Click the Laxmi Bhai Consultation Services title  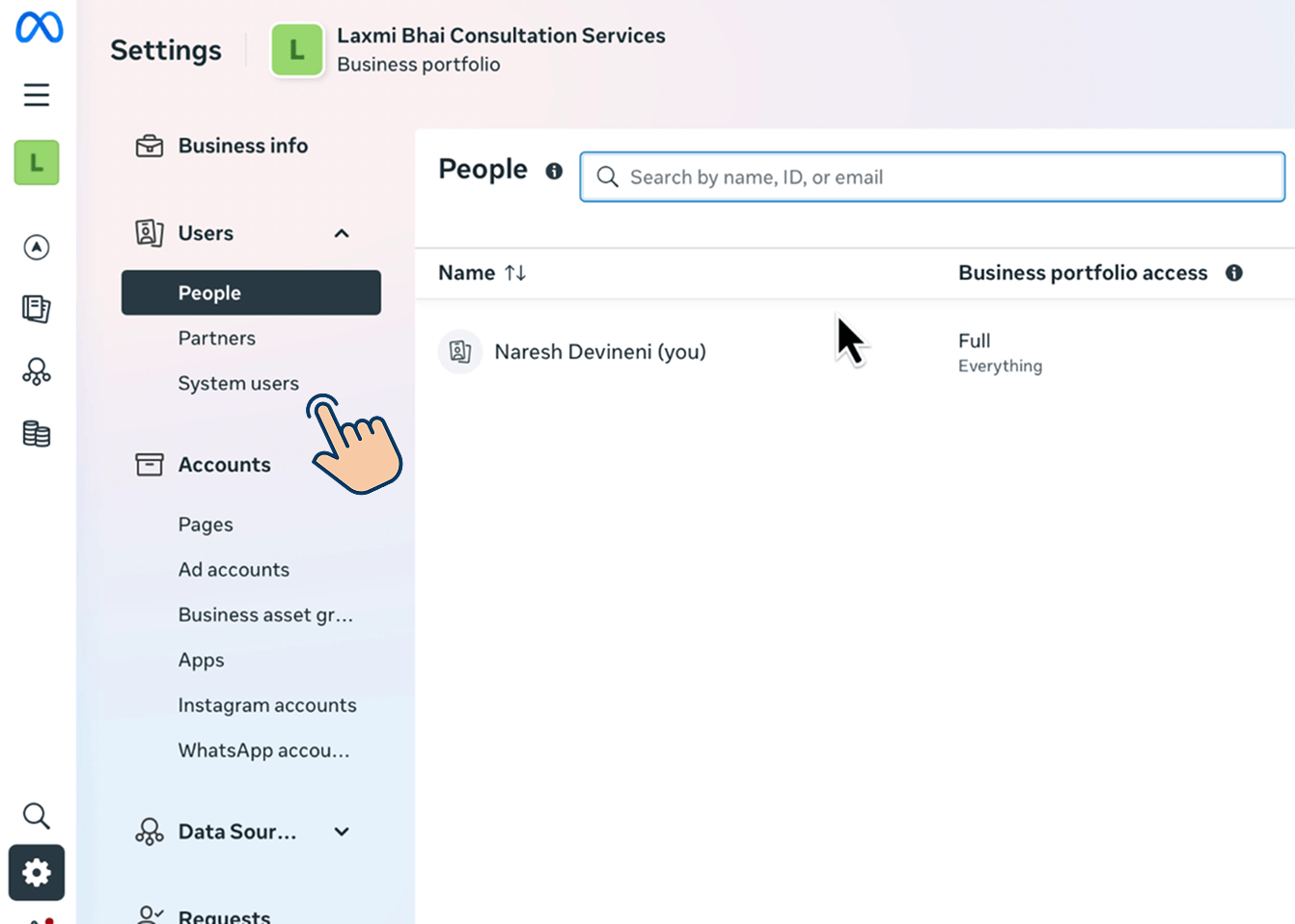click(x=501, y=36)
